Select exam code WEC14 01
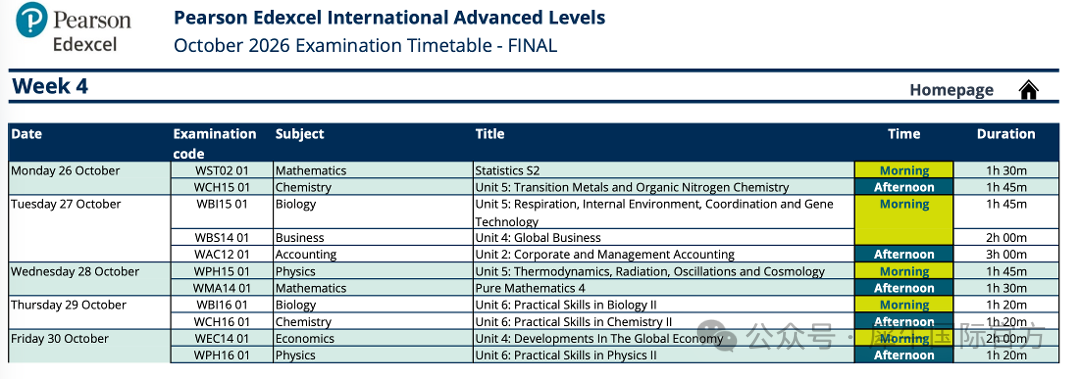Screen dimensions: 1080x379 pyautogui.click(x=222, y=338)
